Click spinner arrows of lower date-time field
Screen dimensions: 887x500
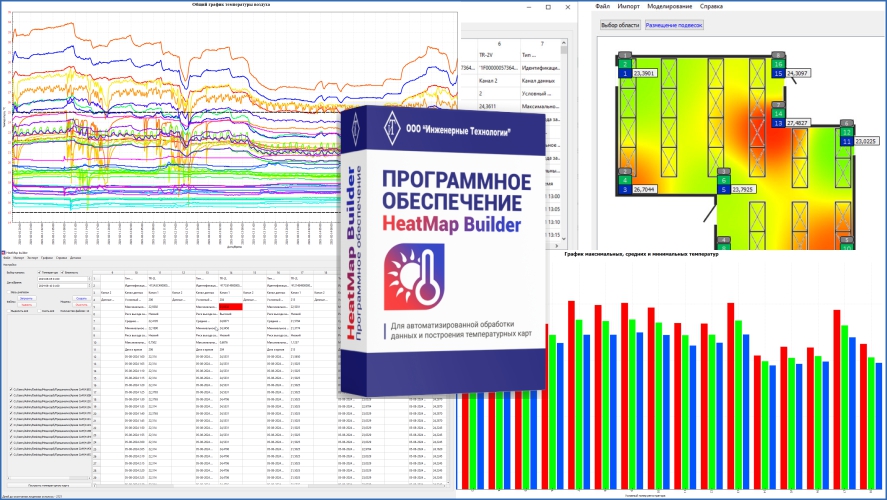(89, 286)
